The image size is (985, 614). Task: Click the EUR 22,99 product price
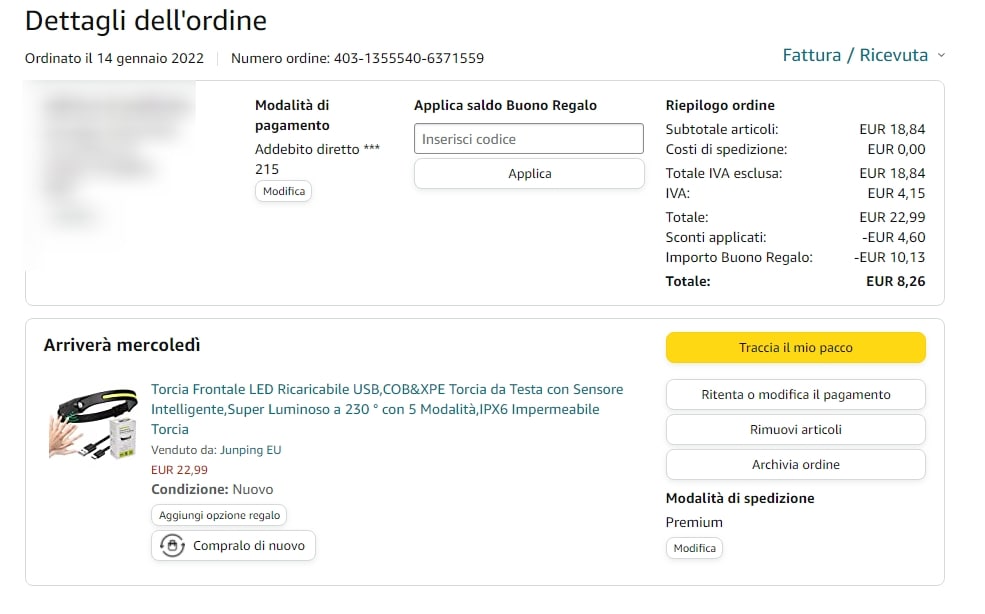(179, 470)
